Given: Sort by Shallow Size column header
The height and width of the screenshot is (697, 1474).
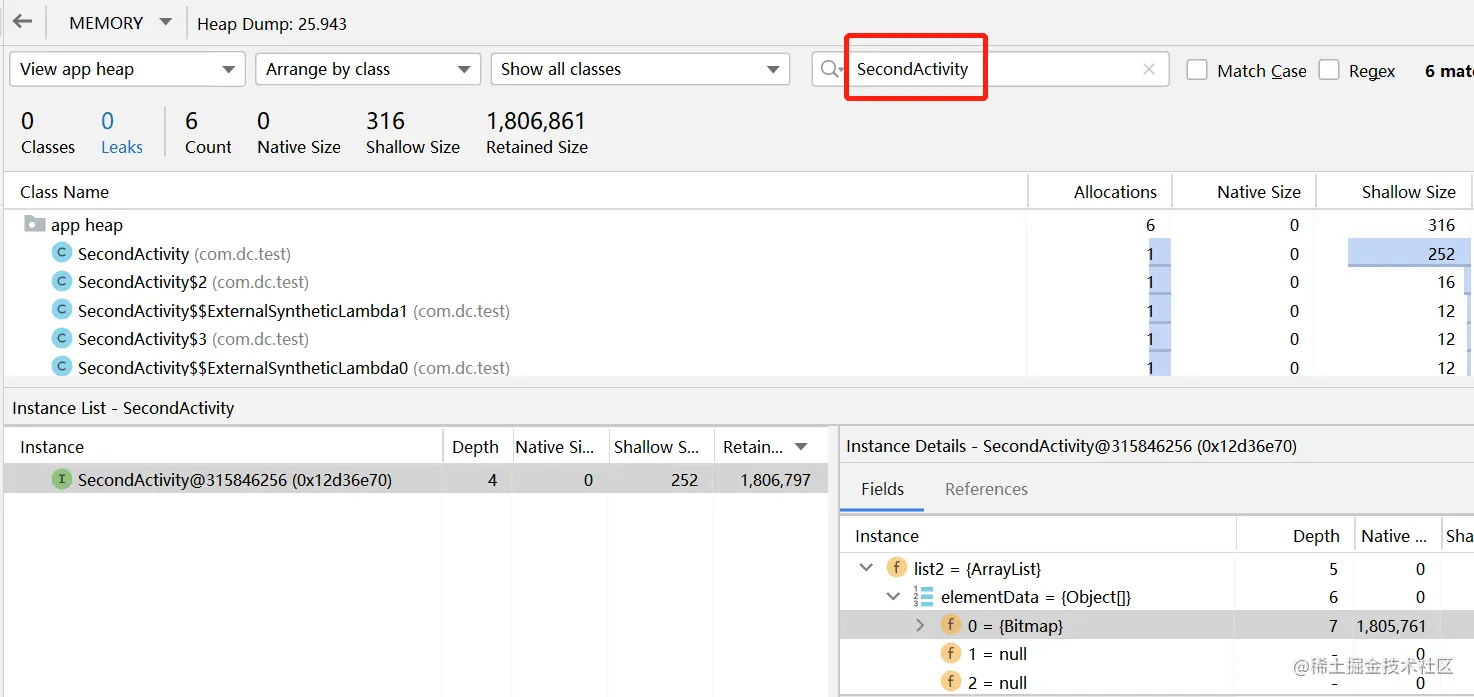Looking at the screenshot, I should click(1394, 192).
